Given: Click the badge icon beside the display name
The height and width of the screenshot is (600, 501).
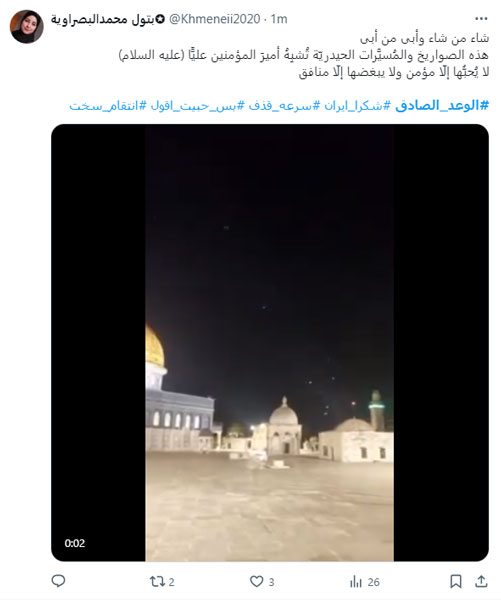Looking at the screenshot, I should point(161,19).
